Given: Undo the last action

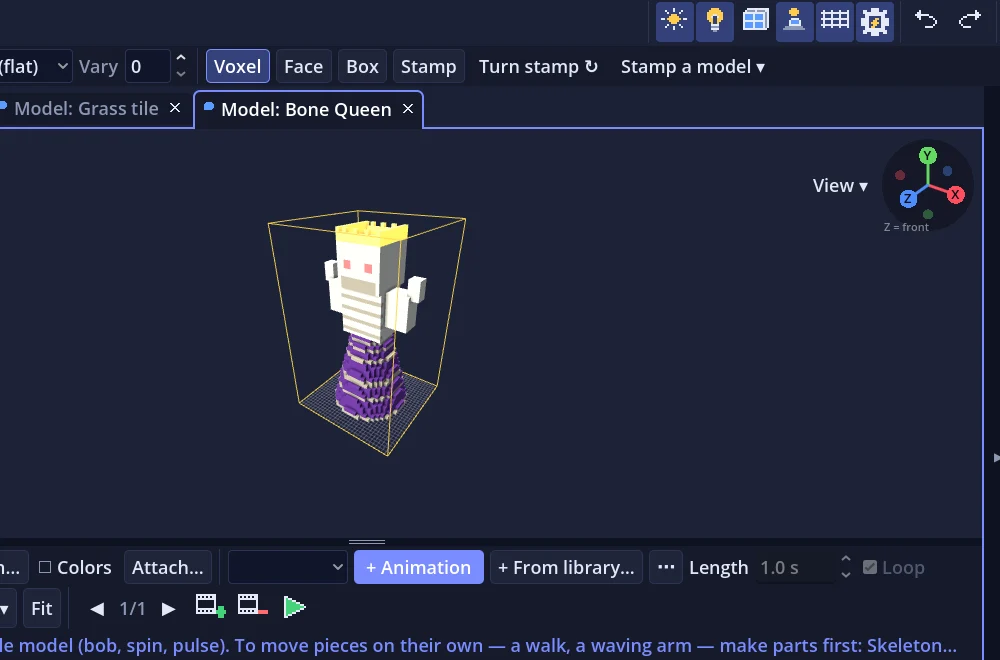Looking at the screenshot, I should click(926, 20).
